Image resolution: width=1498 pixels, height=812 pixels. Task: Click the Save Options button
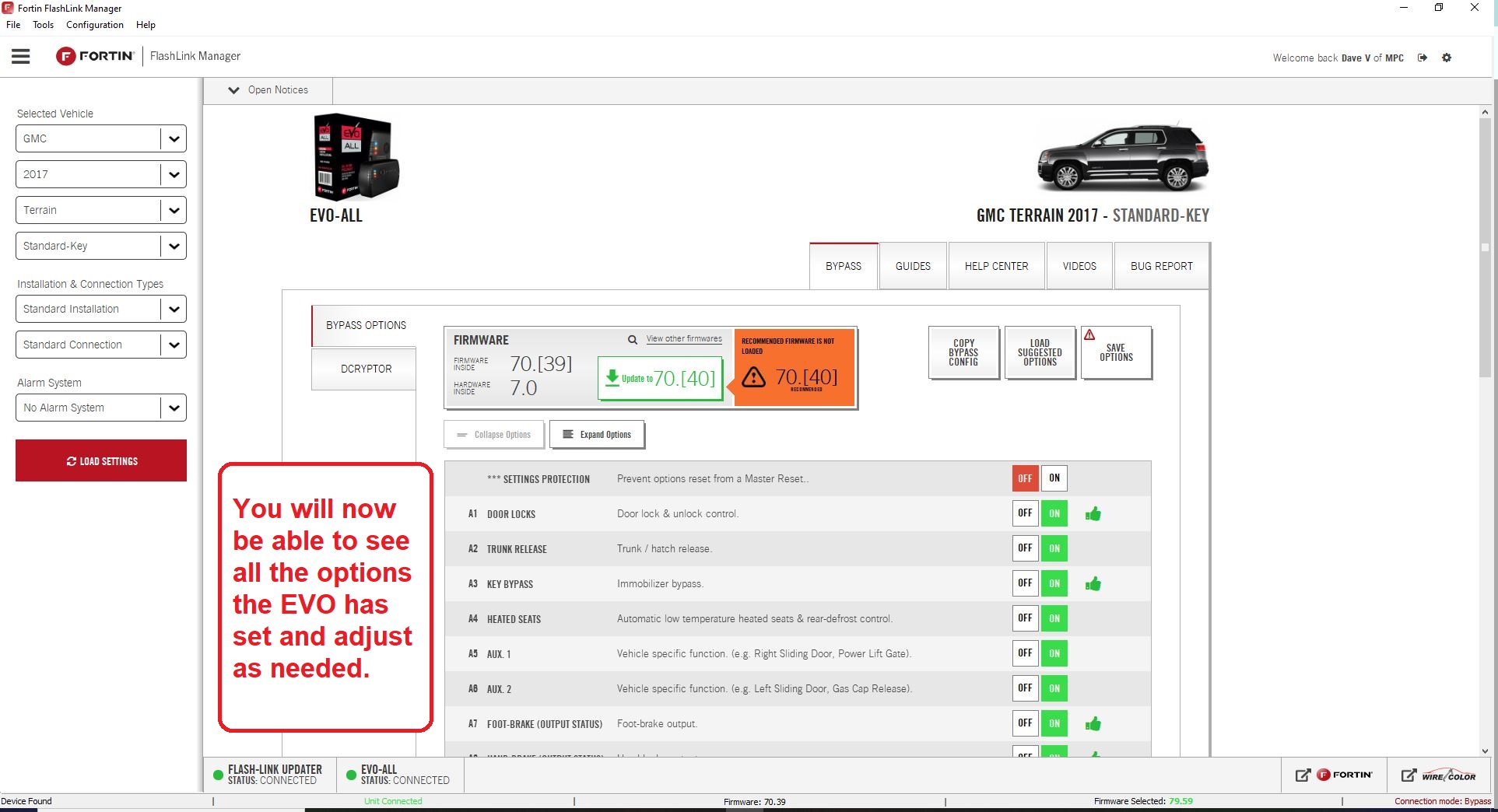click(1116, 352)
